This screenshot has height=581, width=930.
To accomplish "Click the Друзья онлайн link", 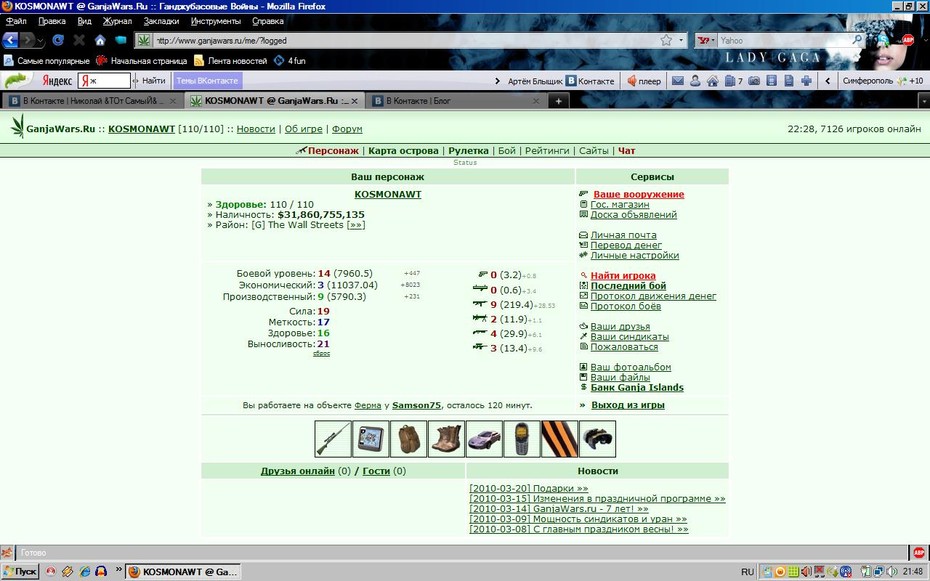I will pyautogui.click(x=298, y=471).
